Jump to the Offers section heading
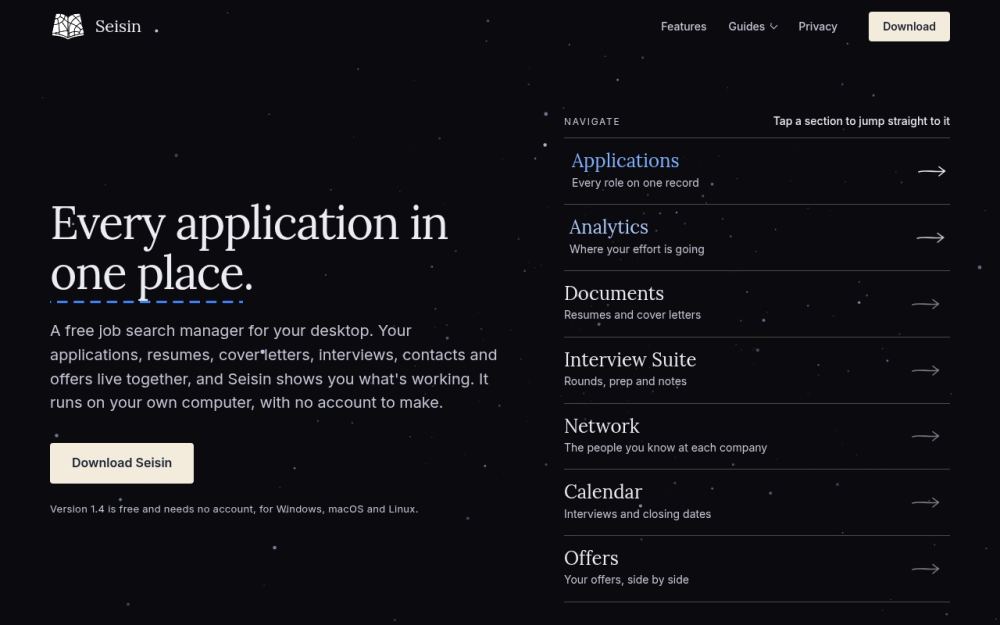Viewport: 1000px width, 625px height. click(x=591, y=558)
